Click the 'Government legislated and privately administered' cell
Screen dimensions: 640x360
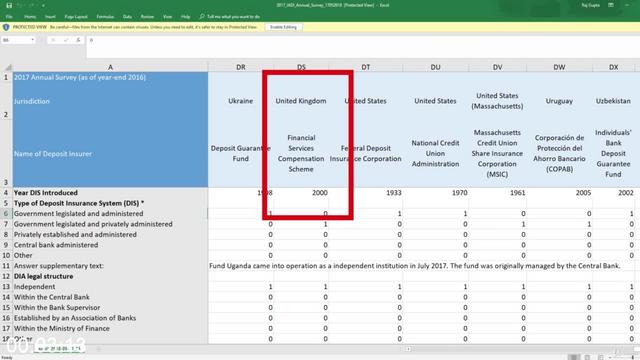tap(110, 224)
